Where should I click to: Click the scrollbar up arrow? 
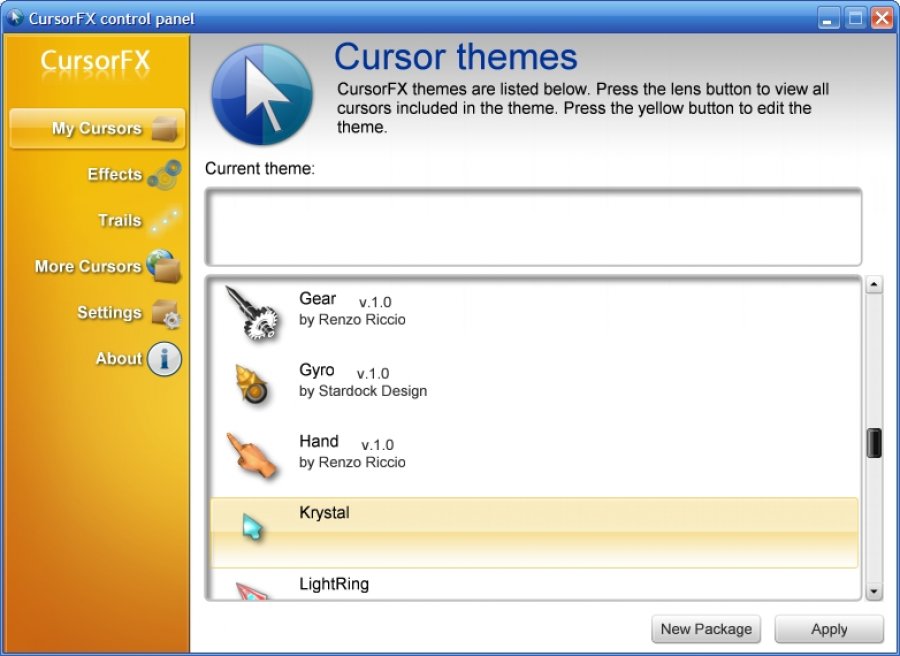click(874, 286)
